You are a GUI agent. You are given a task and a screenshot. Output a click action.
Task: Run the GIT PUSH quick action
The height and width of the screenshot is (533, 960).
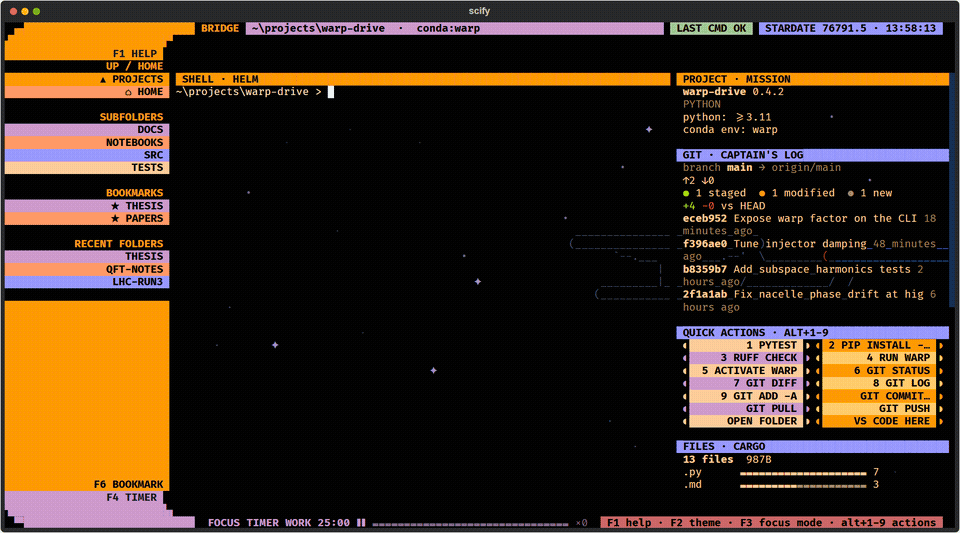coord(879,409)
